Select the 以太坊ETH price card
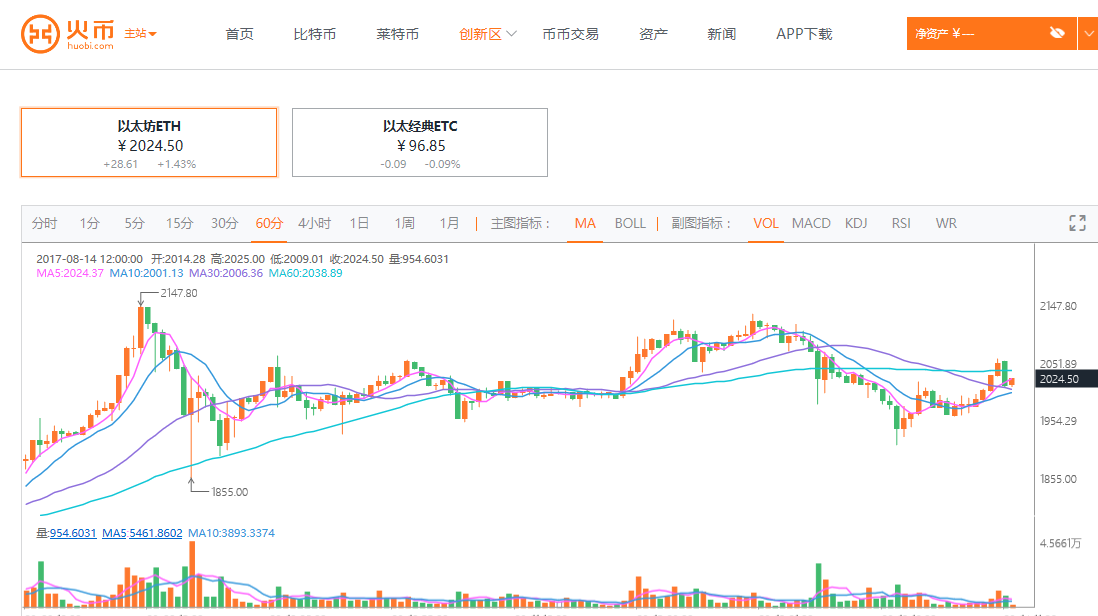This screenshot has height=616, width=1098. click(149, 143)
